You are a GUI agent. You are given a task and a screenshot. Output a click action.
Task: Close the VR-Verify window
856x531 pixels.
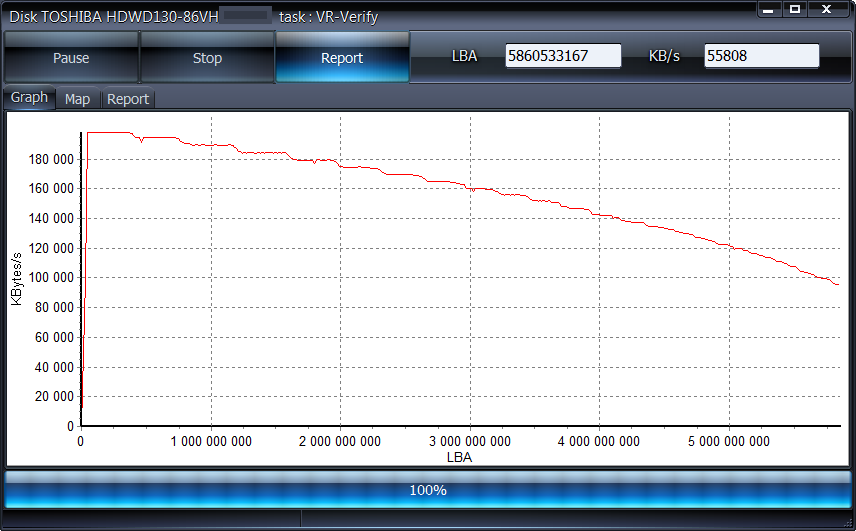(x=828, y=9)
